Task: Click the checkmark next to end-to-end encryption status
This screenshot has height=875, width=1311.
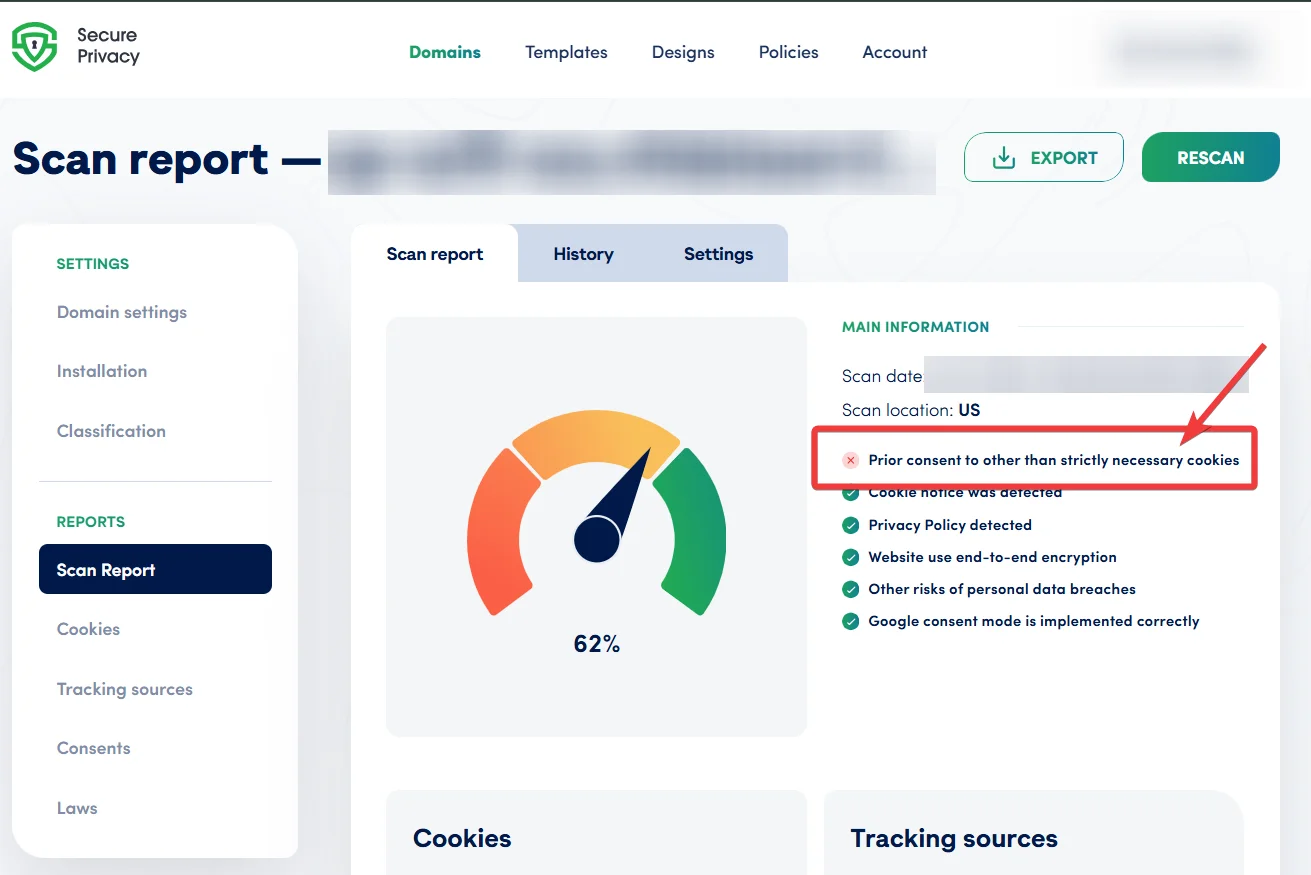Action: click(x=850, y=557)
